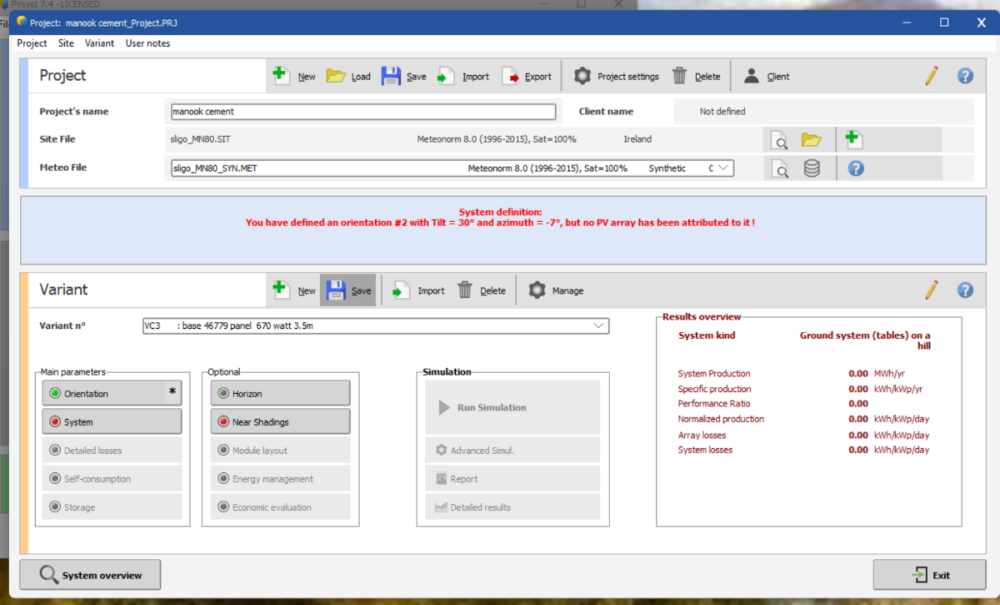Open the Variant menu
The width and height of the screenshot is (1000, 605).
click(x=99, y=43)
